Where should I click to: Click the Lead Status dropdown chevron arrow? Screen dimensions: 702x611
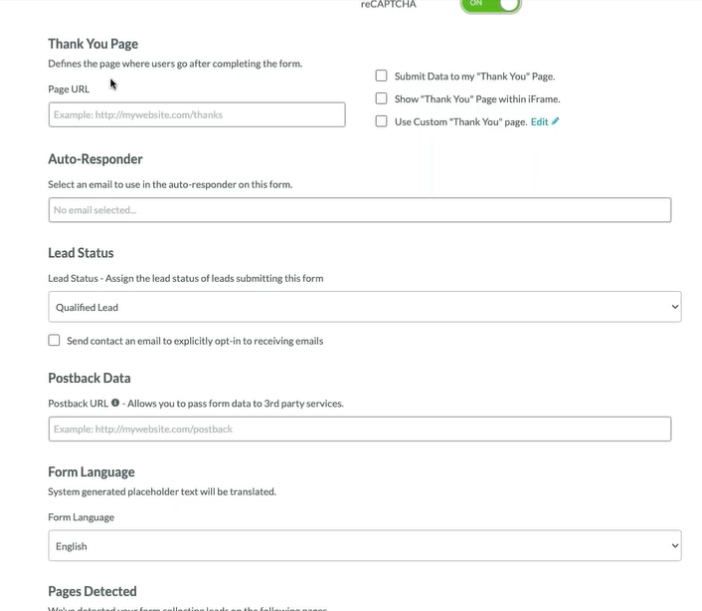pyautogui.click(x=675, y=308)
